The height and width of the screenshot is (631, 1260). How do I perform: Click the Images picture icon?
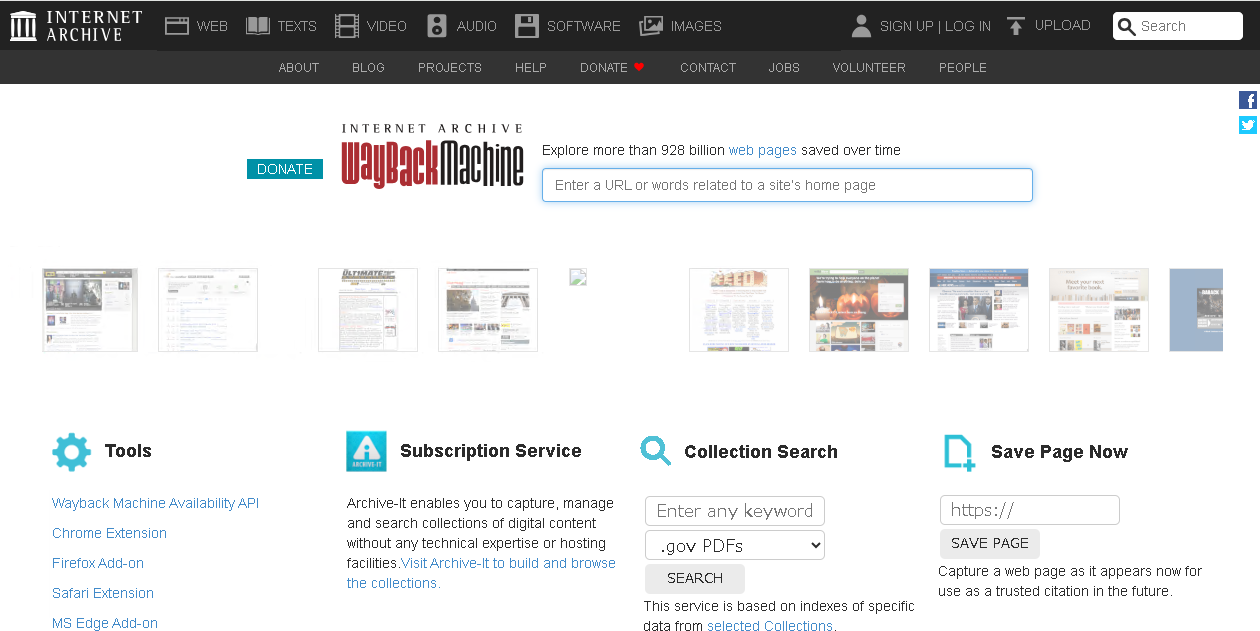pos(651,26)
